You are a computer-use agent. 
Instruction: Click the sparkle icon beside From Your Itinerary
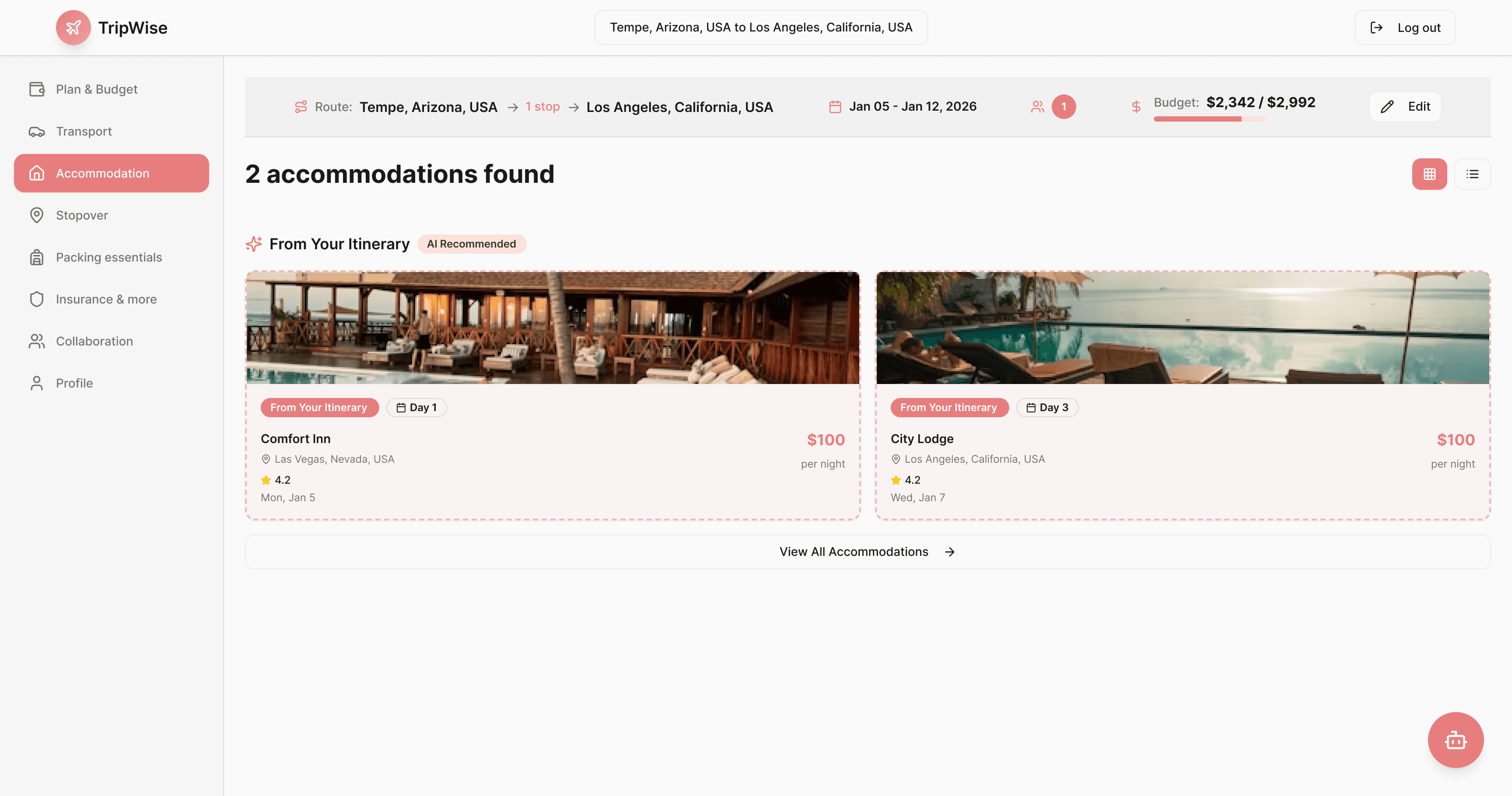(x=254, y=244)
